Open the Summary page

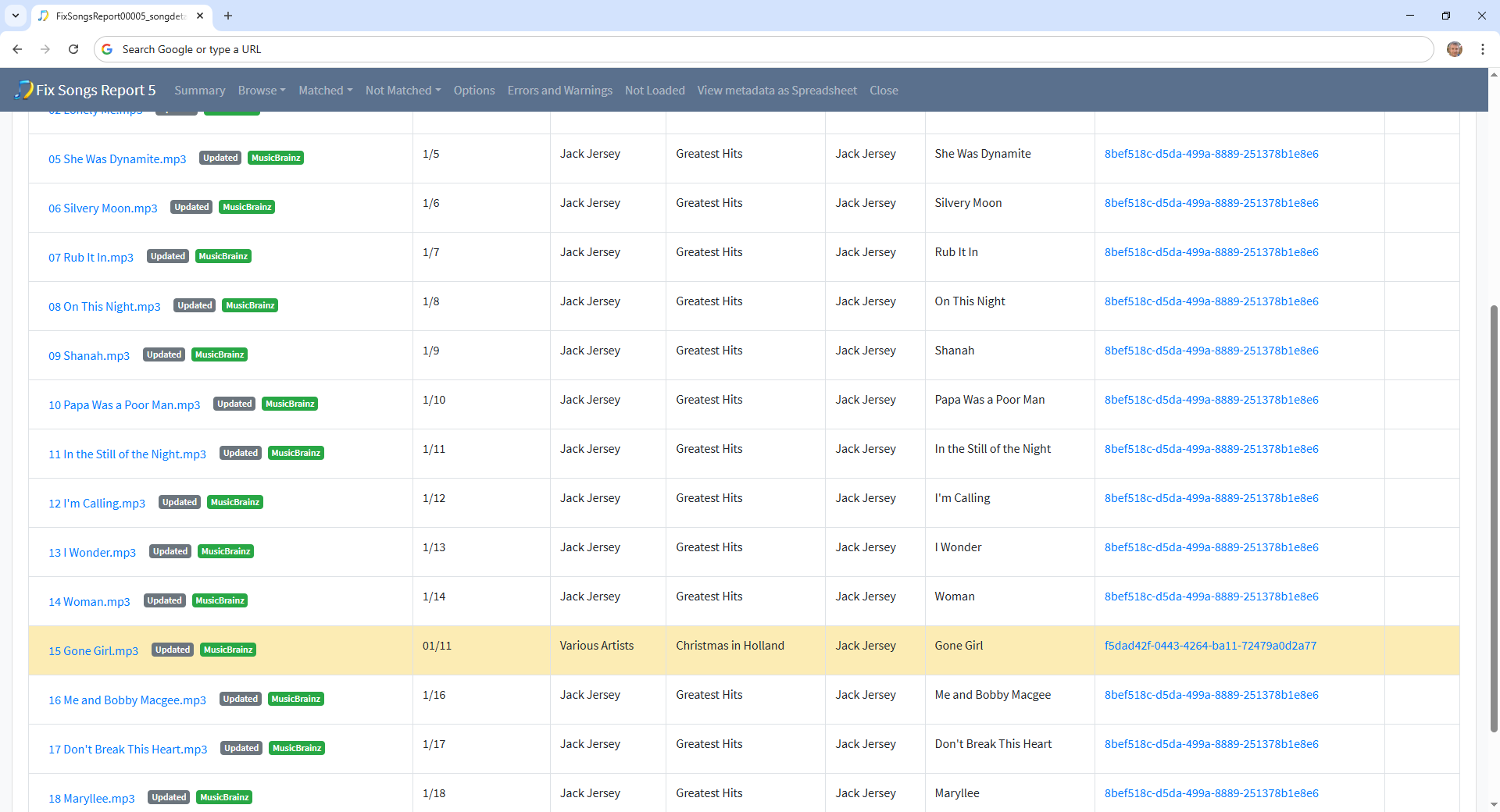(x=199, y=91)
